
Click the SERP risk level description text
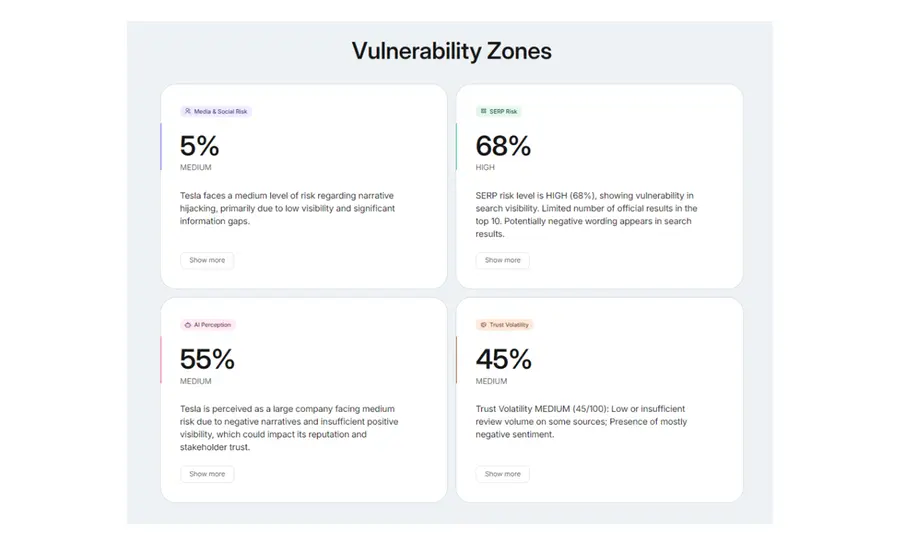586,214
